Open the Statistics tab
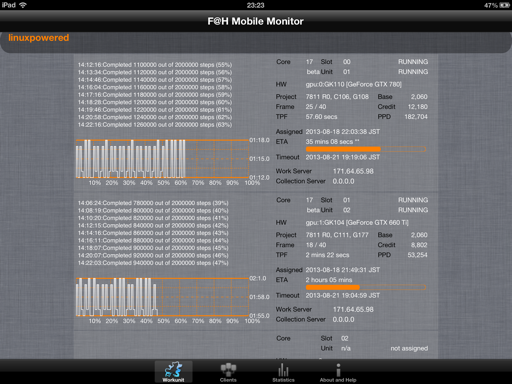This screenshot has height=384, width=512. point(283,372)
